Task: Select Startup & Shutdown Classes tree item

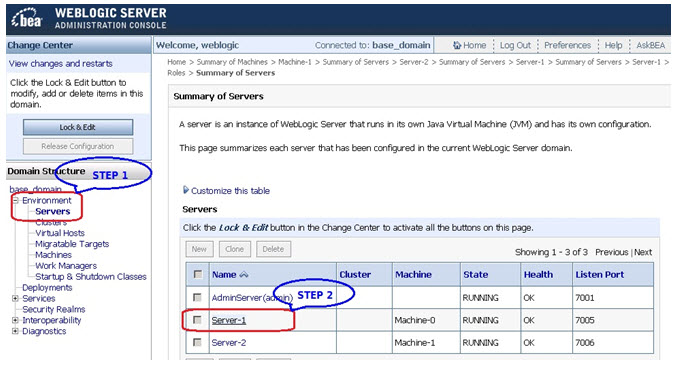Action: click(91, 277)
